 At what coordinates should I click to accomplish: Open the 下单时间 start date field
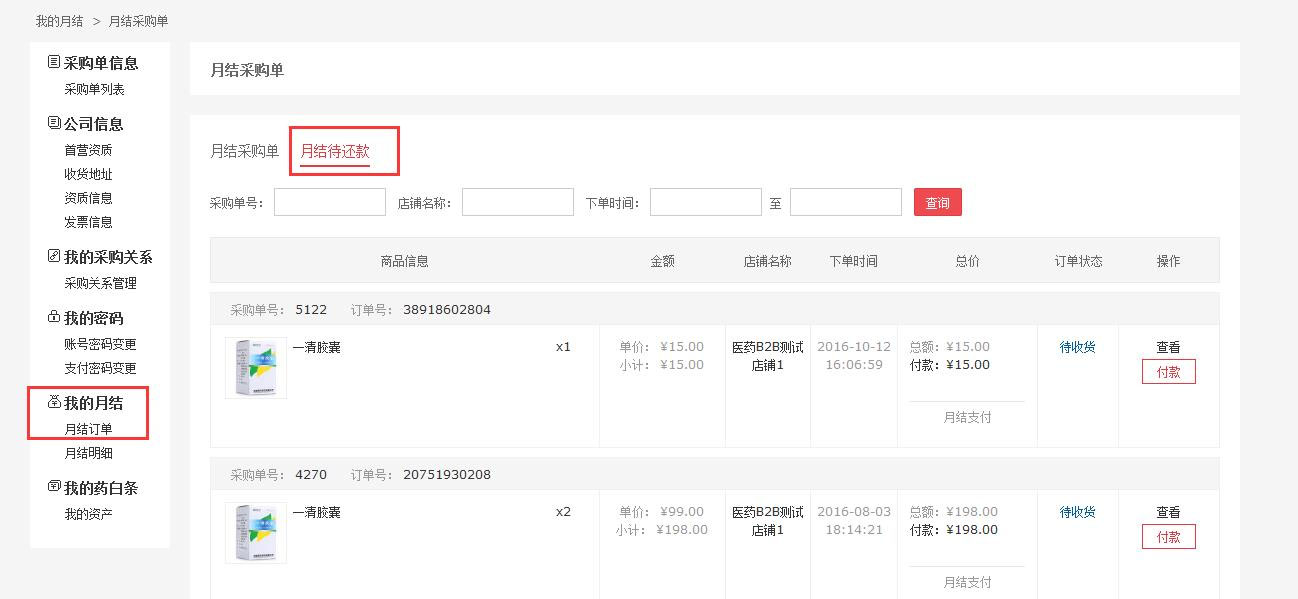pos(705,202)
